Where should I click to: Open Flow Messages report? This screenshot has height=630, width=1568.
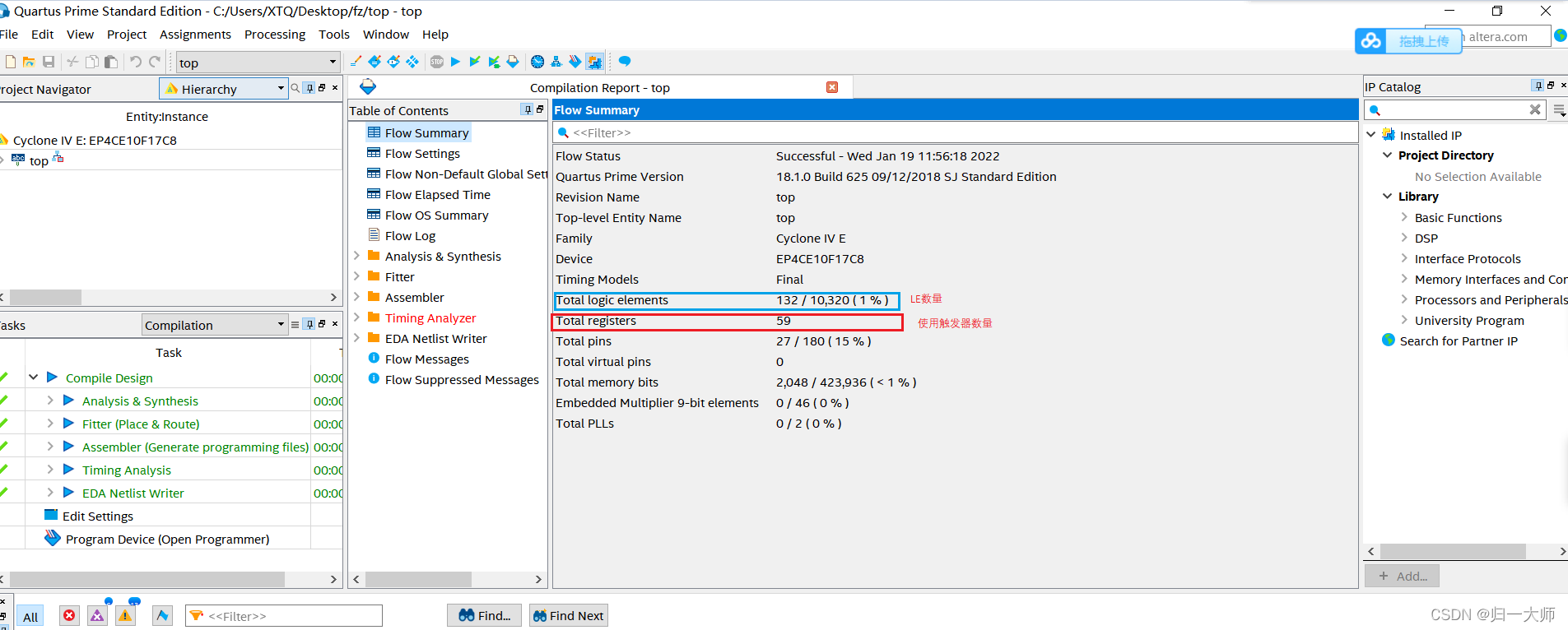(x=426, y=359)
